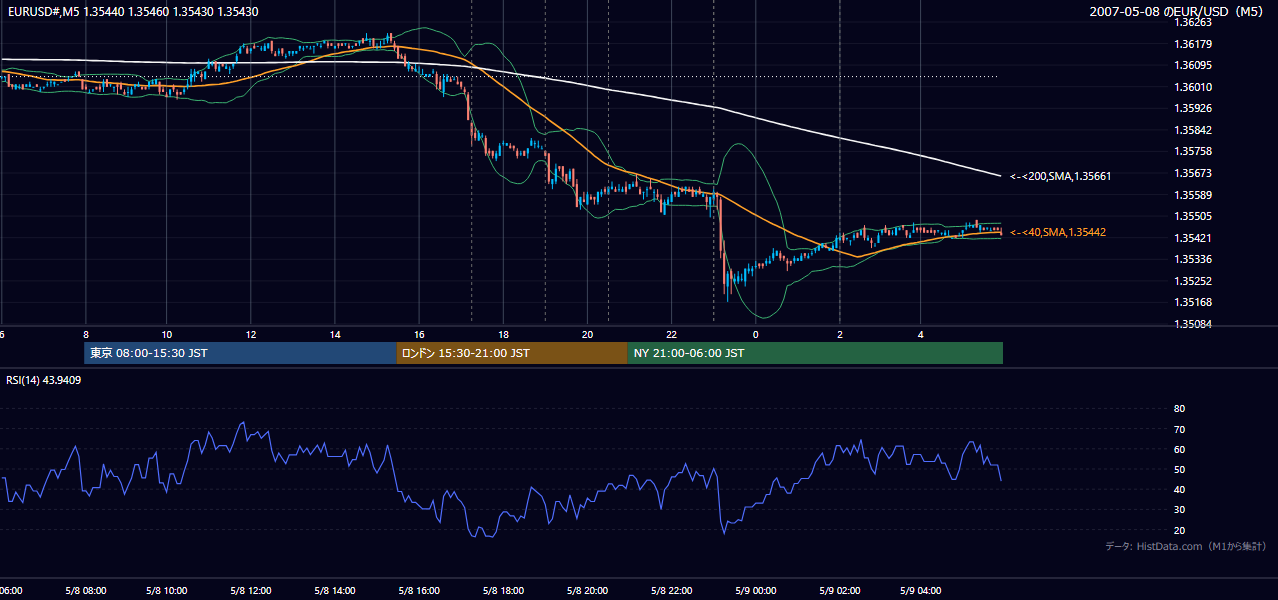1278x600 pixels.
Task: Select the 5/8 16:00 time label
Action: click(419, 591)
